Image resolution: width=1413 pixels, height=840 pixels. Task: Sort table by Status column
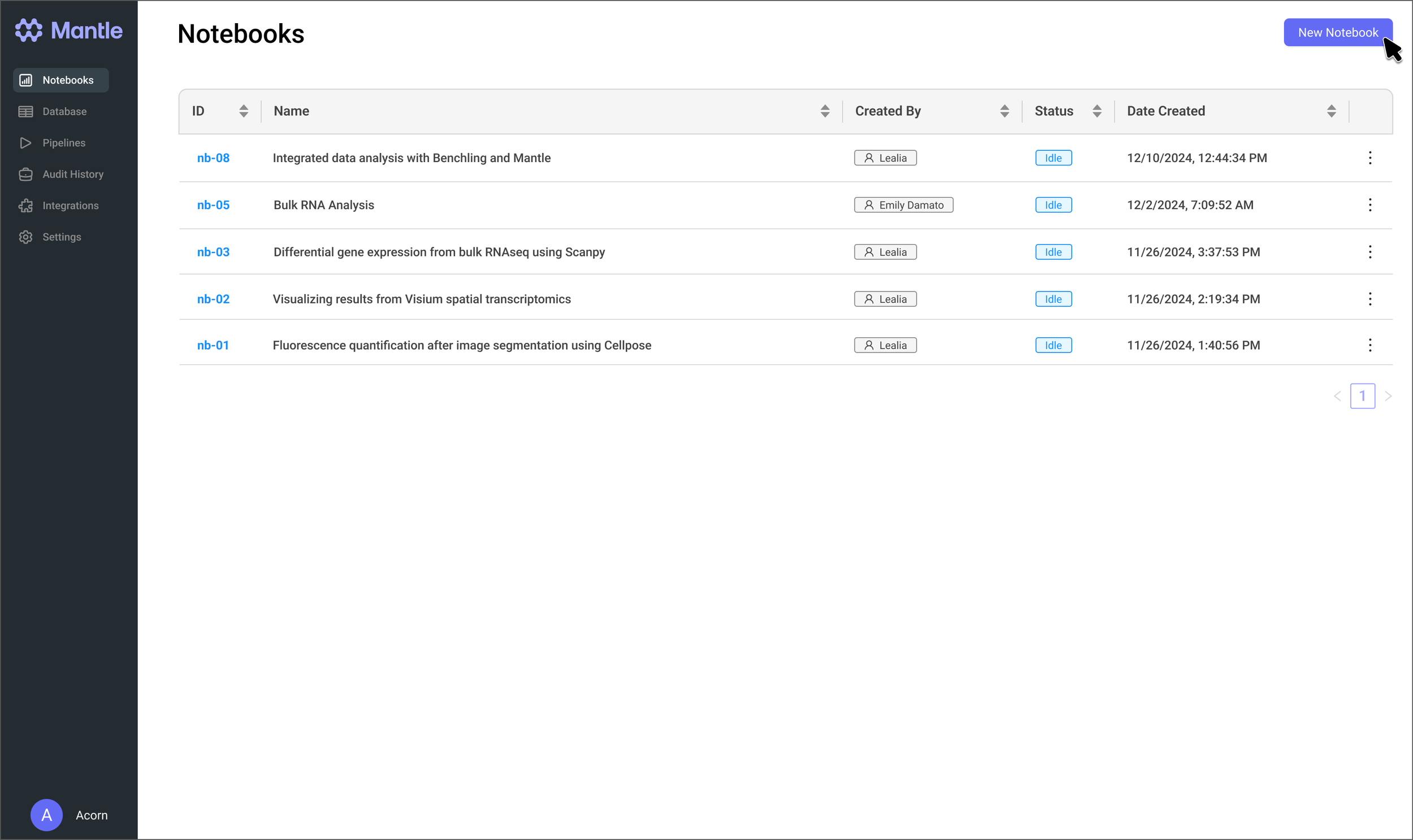point(1096,111)
